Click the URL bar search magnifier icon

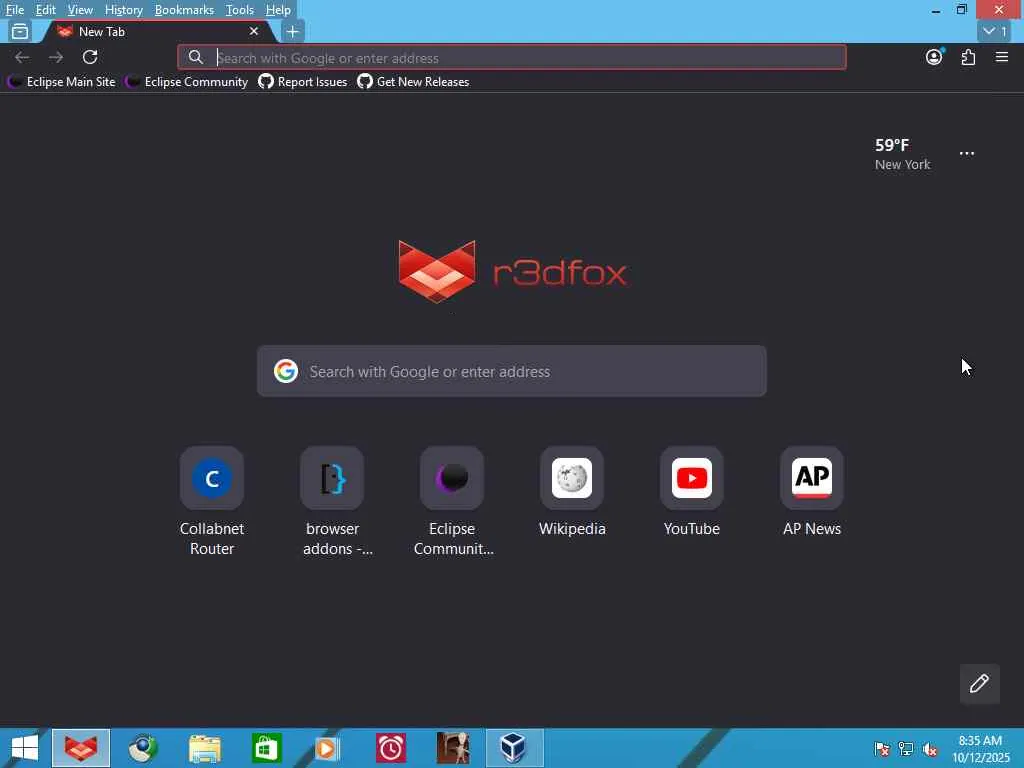195,57
